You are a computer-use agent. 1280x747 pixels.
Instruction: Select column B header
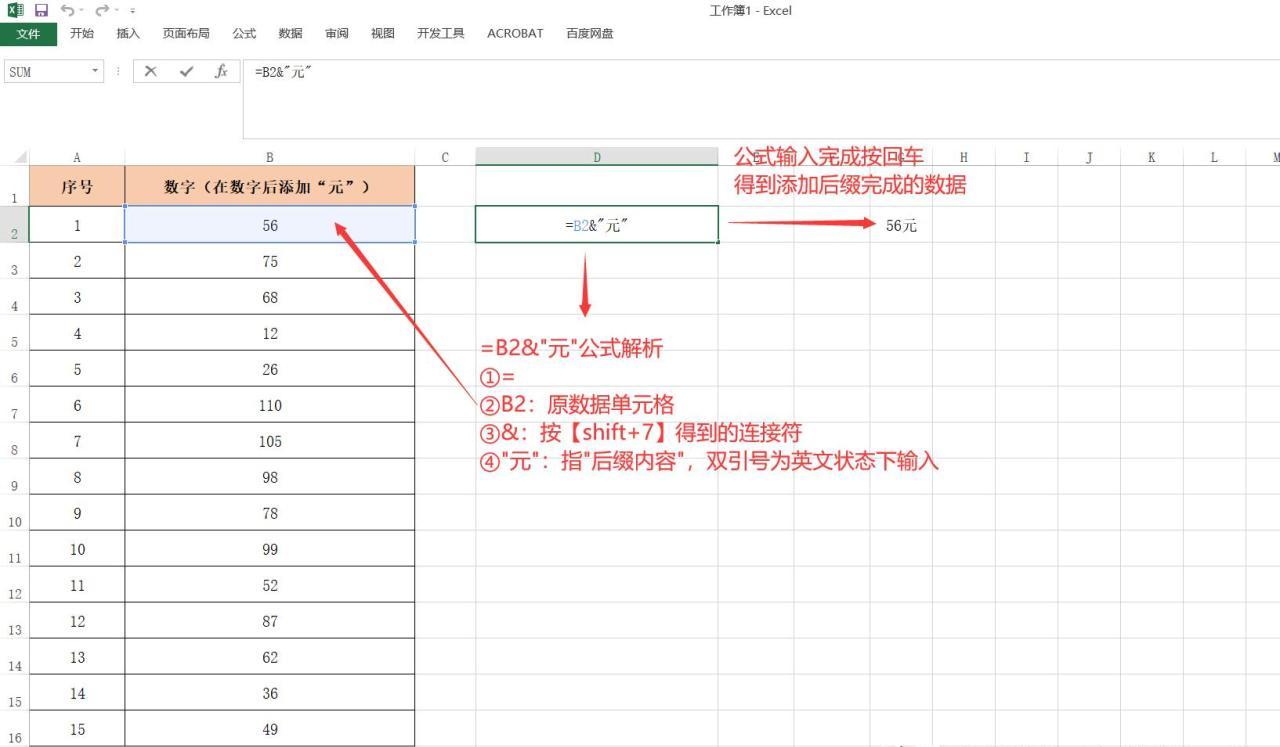point(270,157)
